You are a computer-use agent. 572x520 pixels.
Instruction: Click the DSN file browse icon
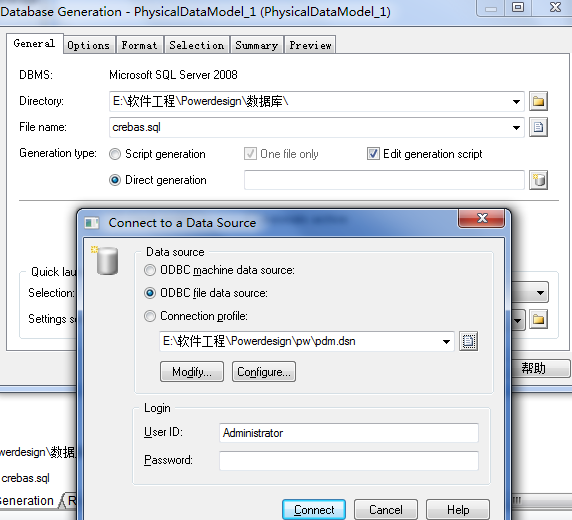(x=468, y=341)
